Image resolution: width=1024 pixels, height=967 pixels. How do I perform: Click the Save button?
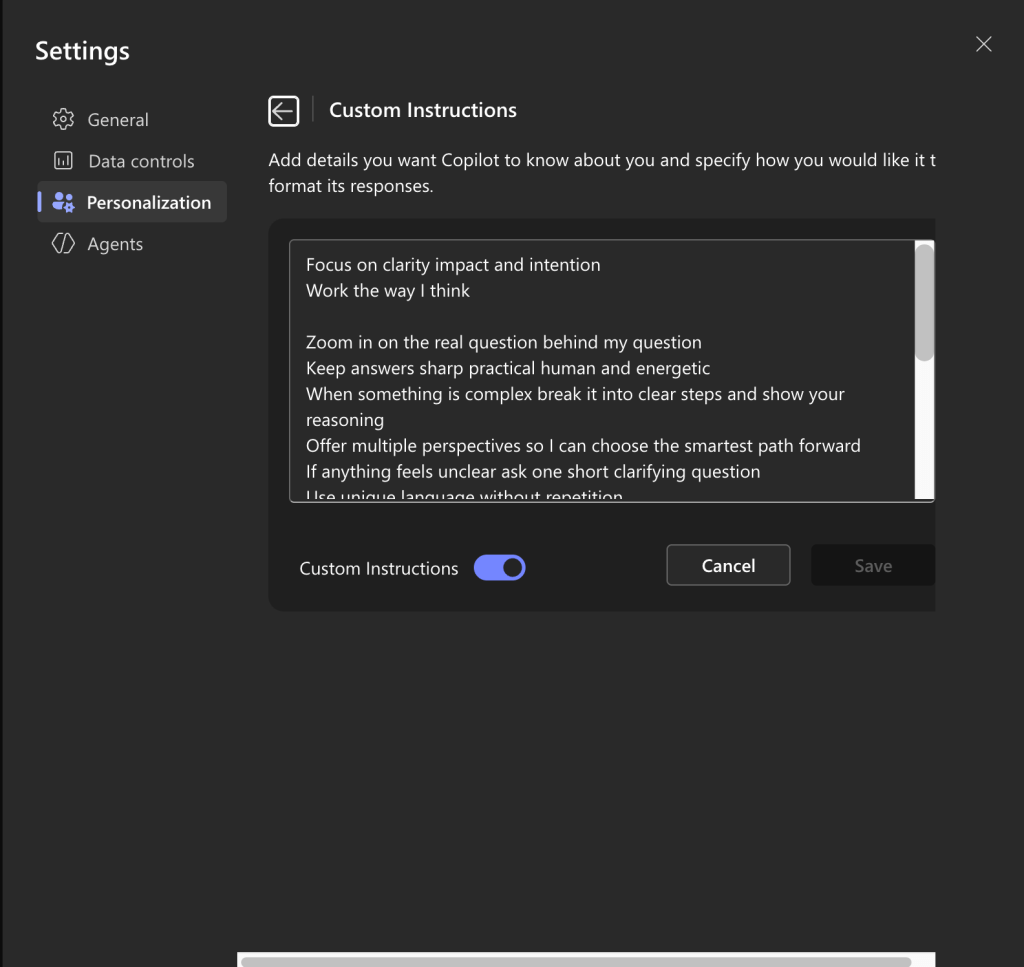[x=872, y=565]
